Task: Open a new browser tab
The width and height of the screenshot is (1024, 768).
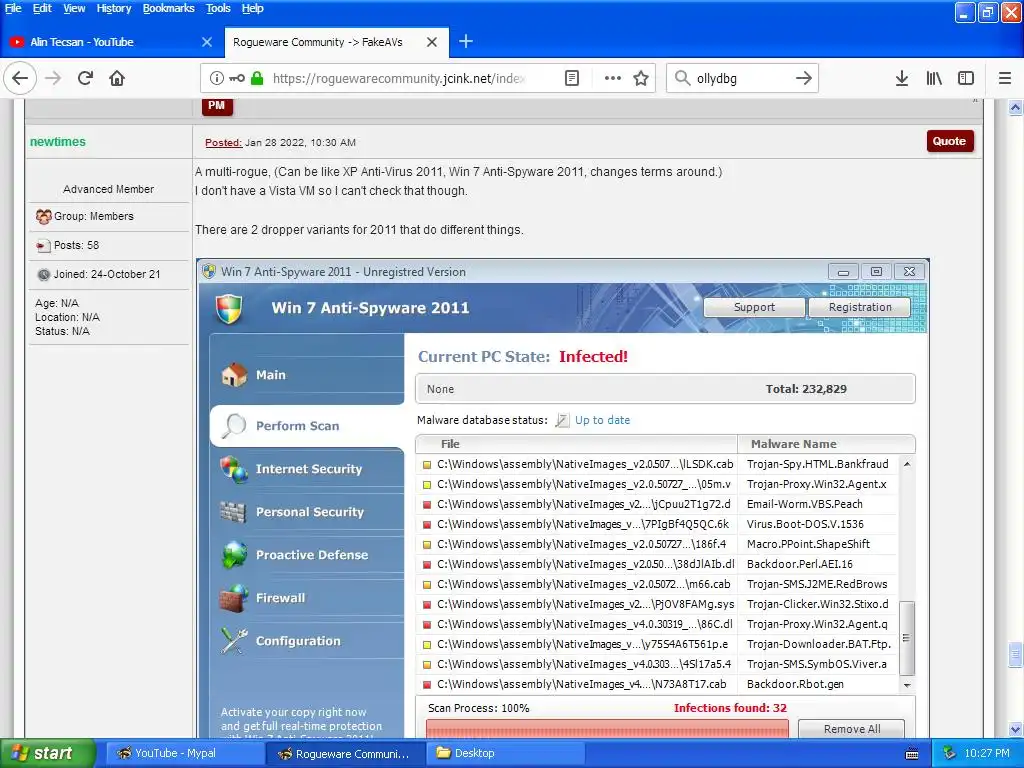Action: [466, 42]
